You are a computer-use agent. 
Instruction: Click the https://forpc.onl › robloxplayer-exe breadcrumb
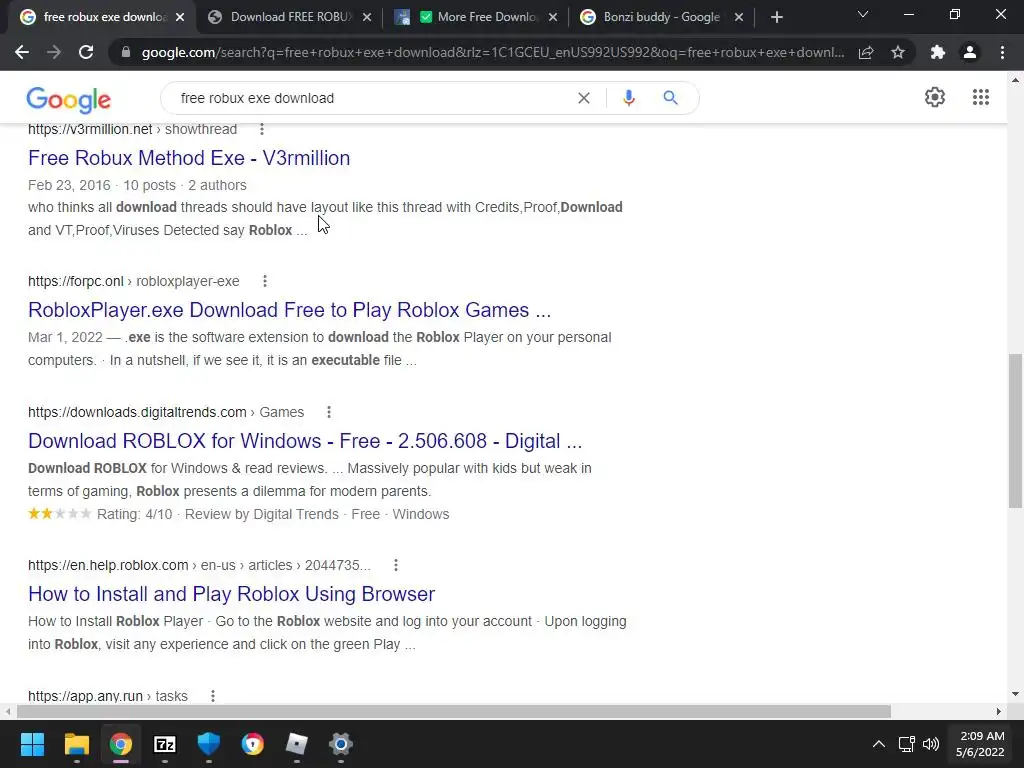pyautogui.click(x=134, y=281)
